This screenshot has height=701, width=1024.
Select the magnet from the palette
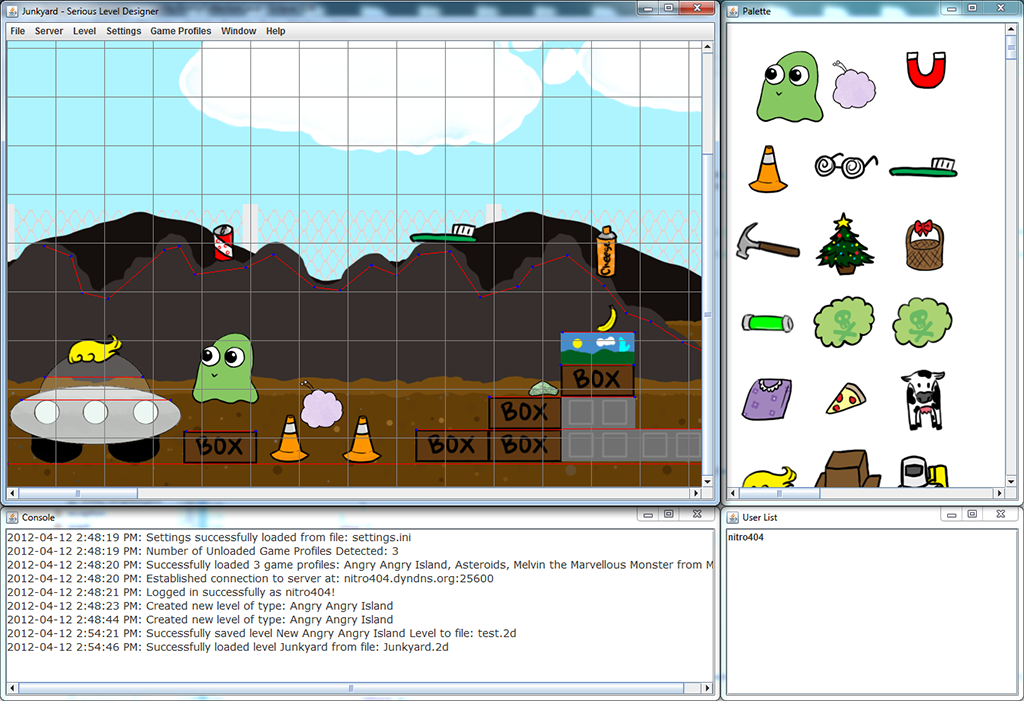926,70
